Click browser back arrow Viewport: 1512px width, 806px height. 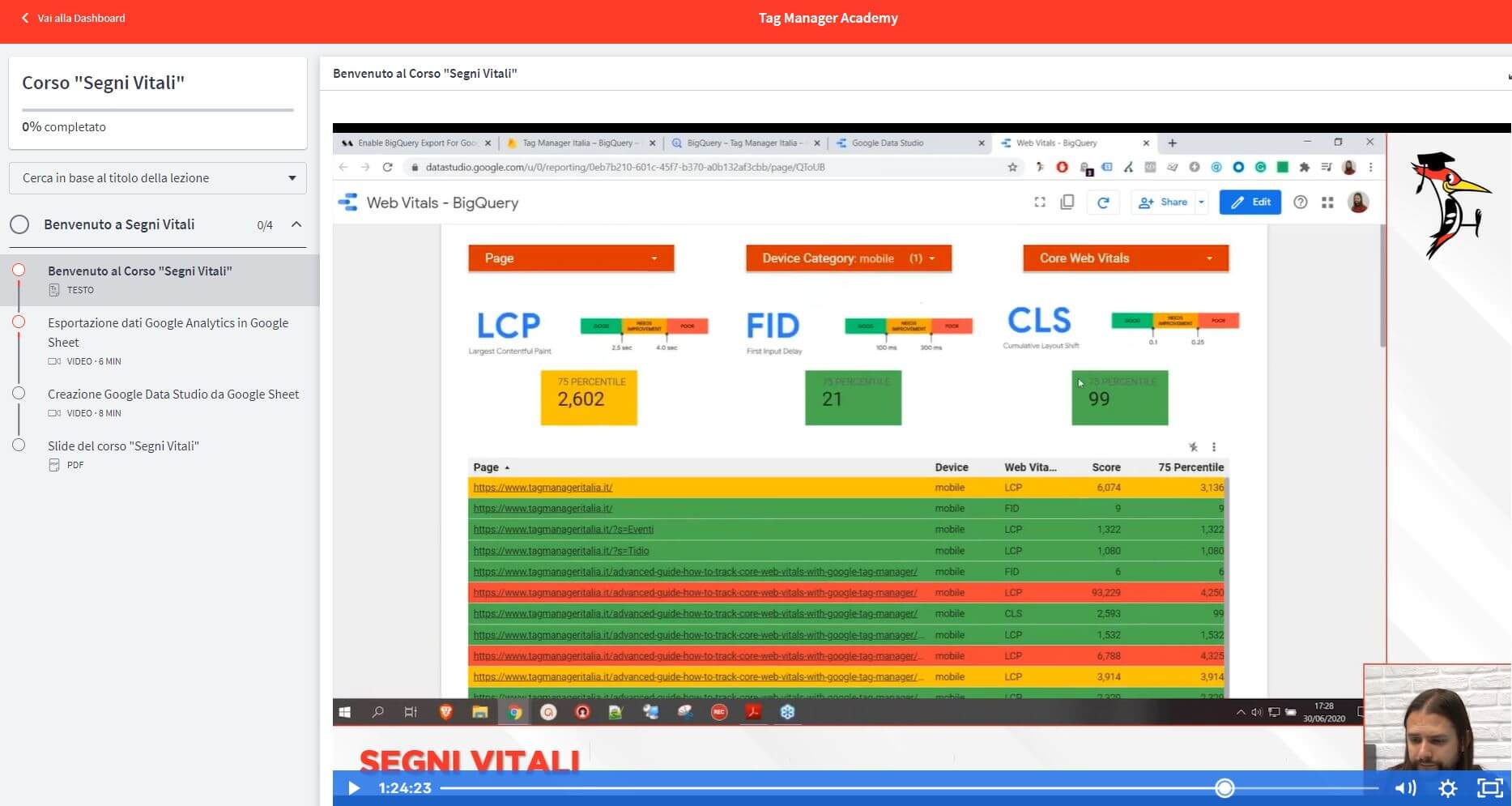[x=343, y=167]
